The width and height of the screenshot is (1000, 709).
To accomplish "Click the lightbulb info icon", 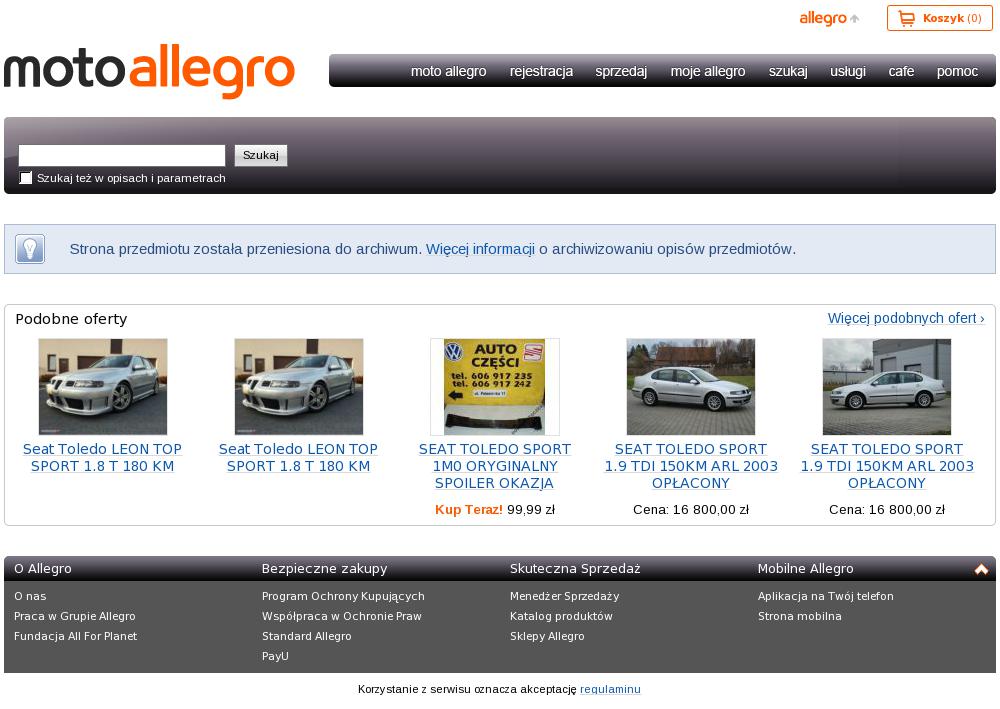I will [x=30, y=249].
